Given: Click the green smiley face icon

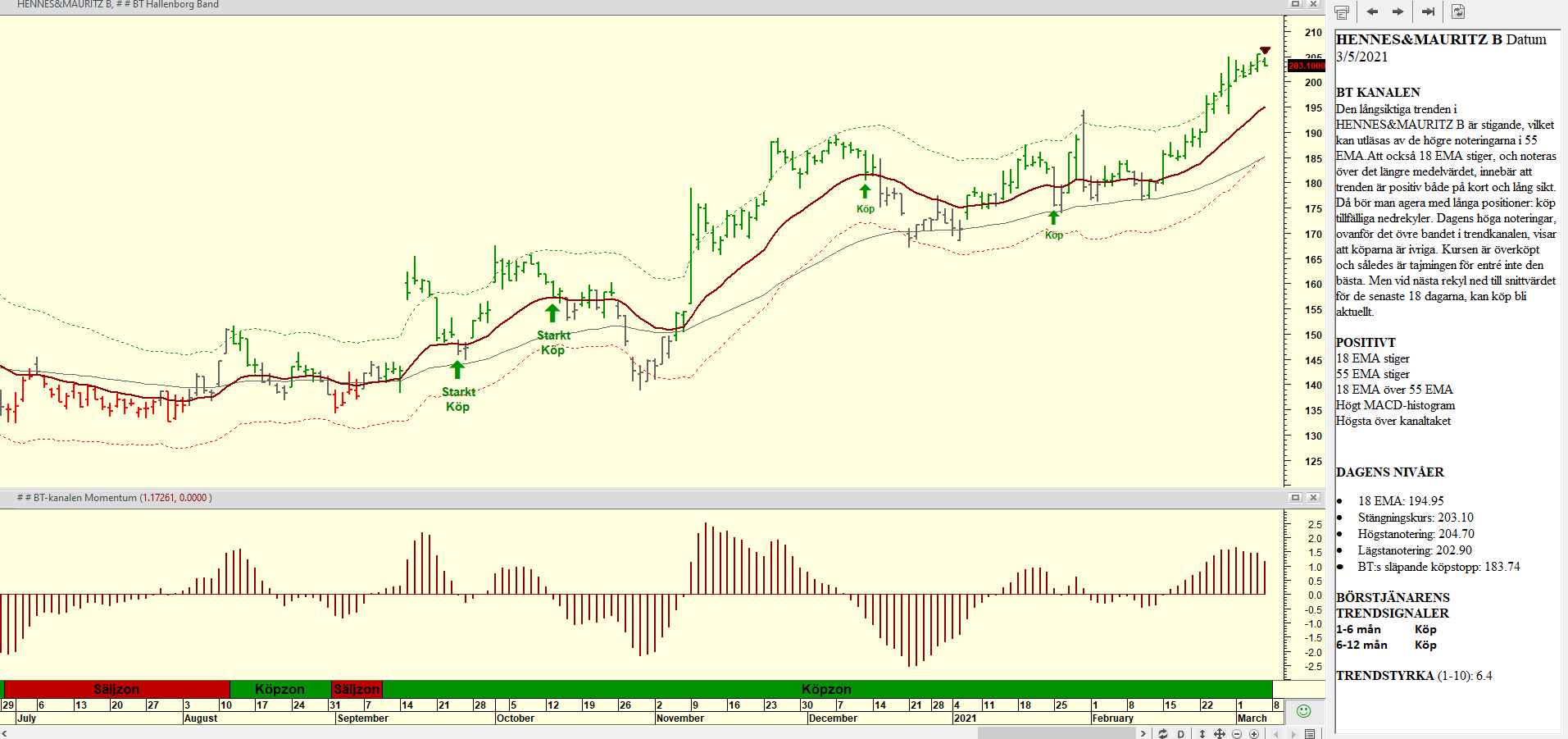Looking at the screenshot, I should pyautogui.click(x=1304, y=710).
